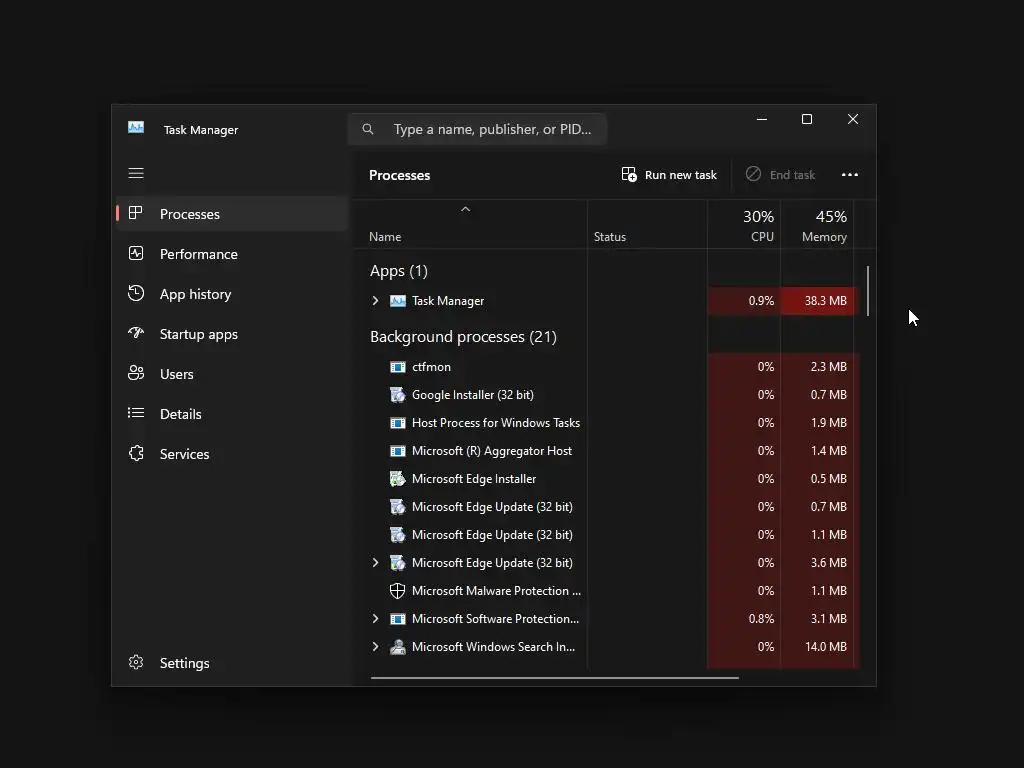The image size is (1024, 768).
Task: Go to Startup apps
Action: pos(199,334)
